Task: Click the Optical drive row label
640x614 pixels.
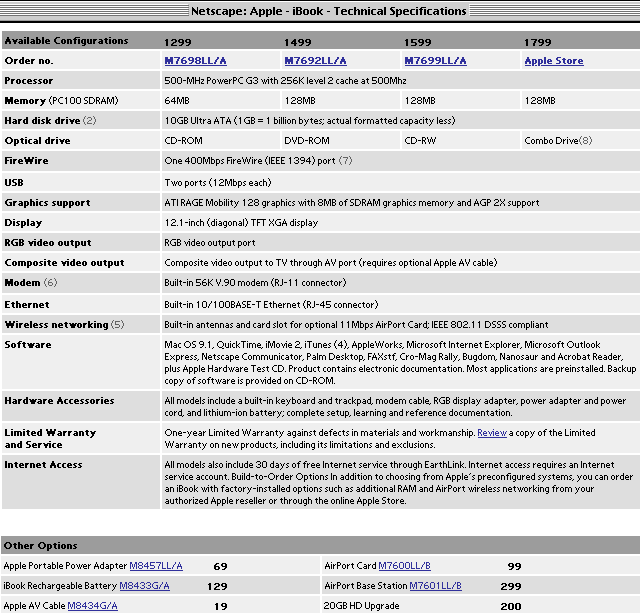Action: tap(38, 141)
